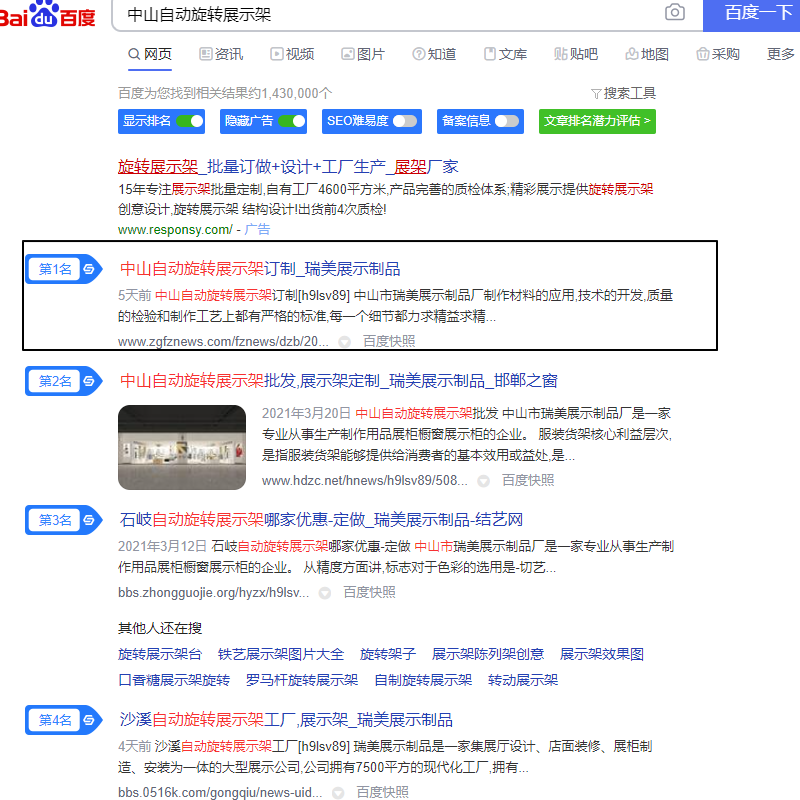The height and width of the screenshot is (800, 800).
Task: Switch to the 图片 tab
Action: click(x=363, y=54)
